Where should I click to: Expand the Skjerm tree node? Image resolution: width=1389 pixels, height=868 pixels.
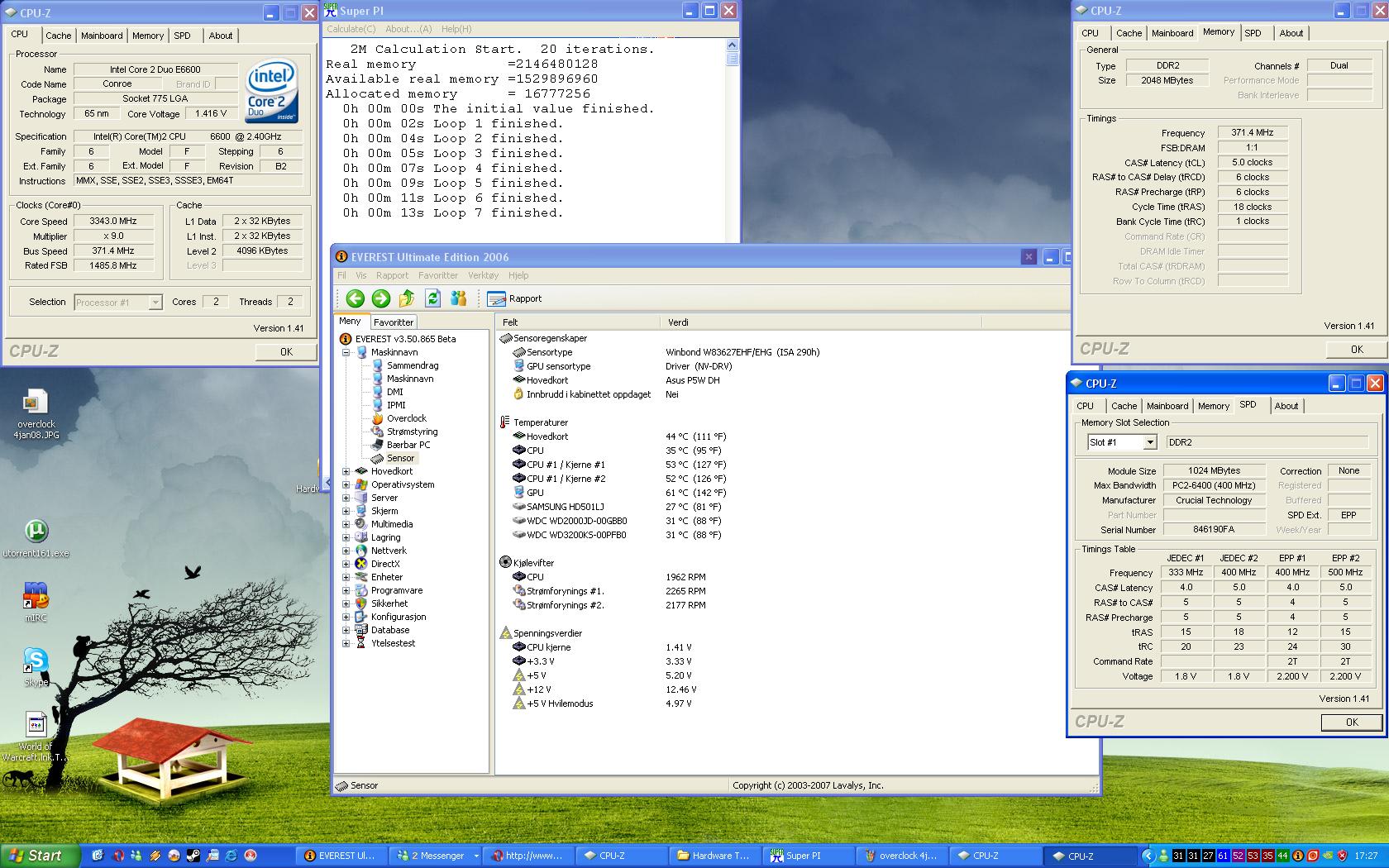point(346,511)
